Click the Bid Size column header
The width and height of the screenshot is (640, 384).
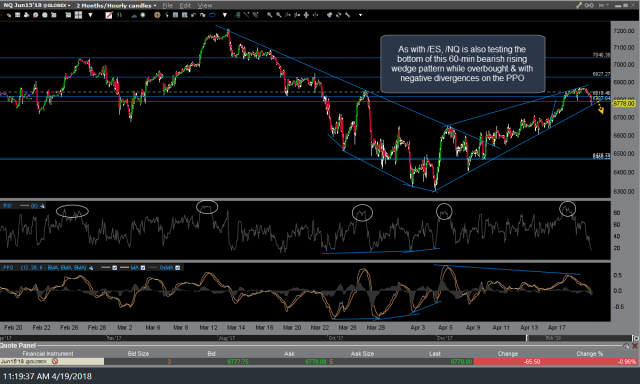pos(138,353)
